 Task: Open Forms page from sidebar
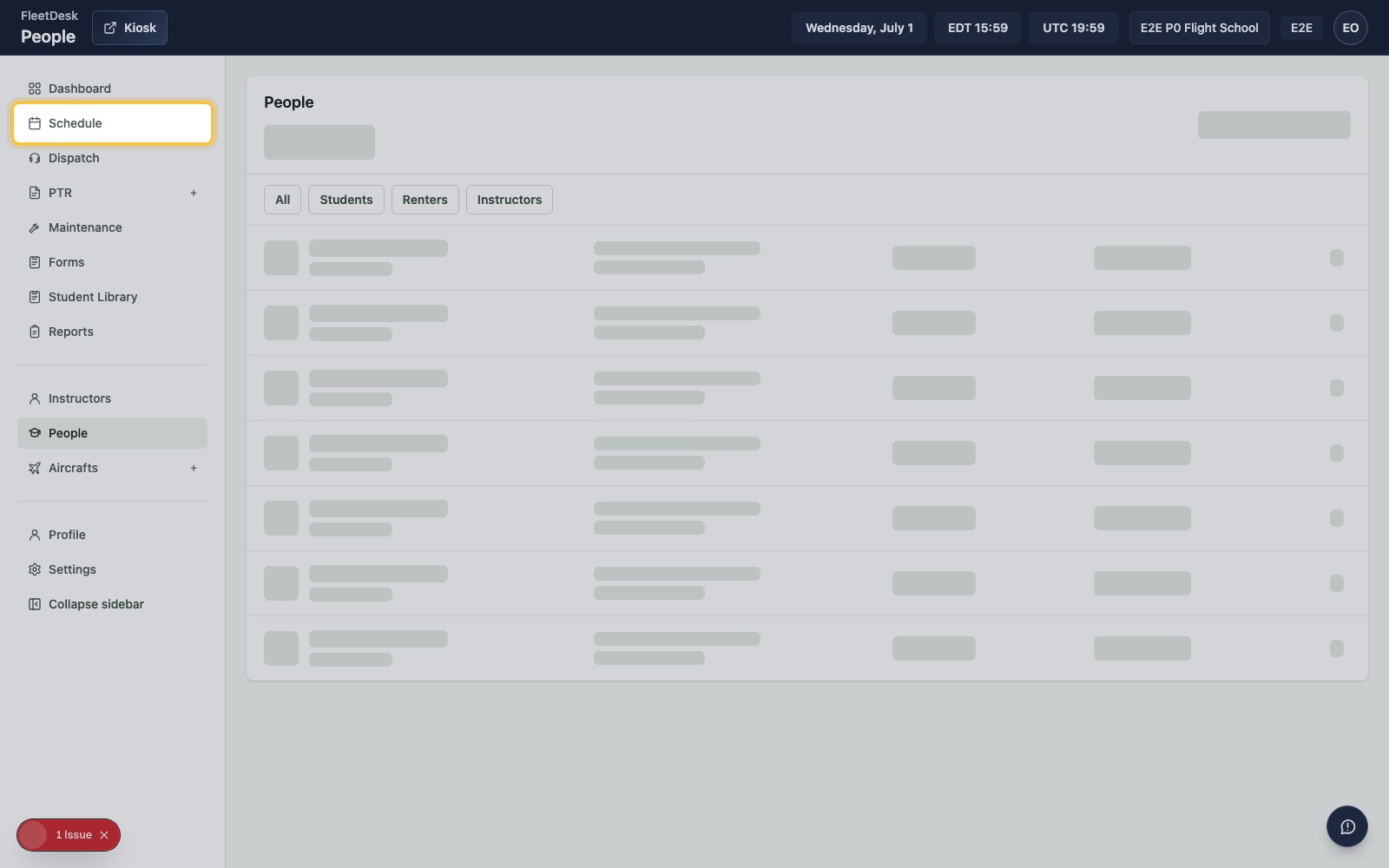tap(112, 262)
